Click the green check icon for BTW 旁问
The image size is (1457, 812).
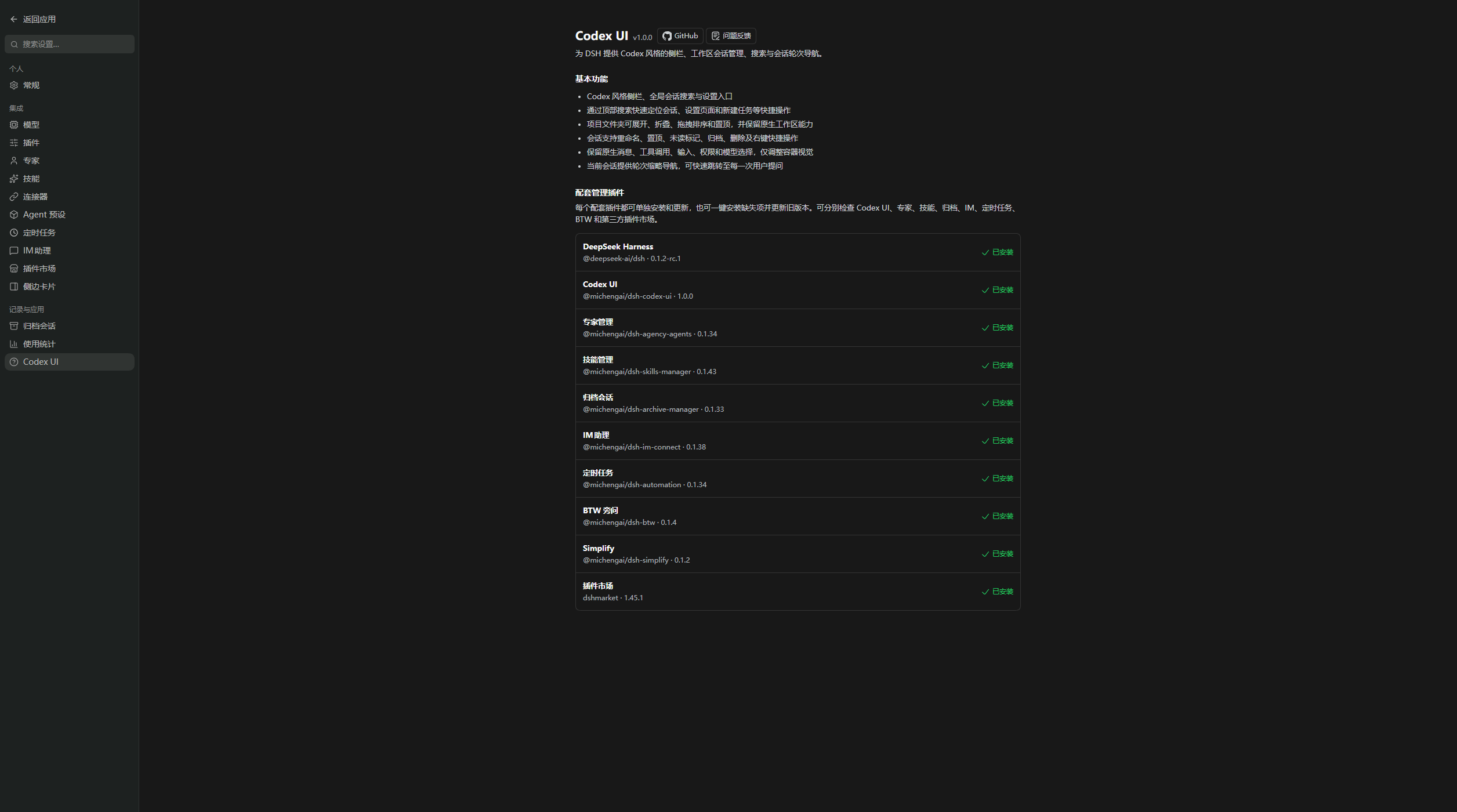click(x=985, y=517)
